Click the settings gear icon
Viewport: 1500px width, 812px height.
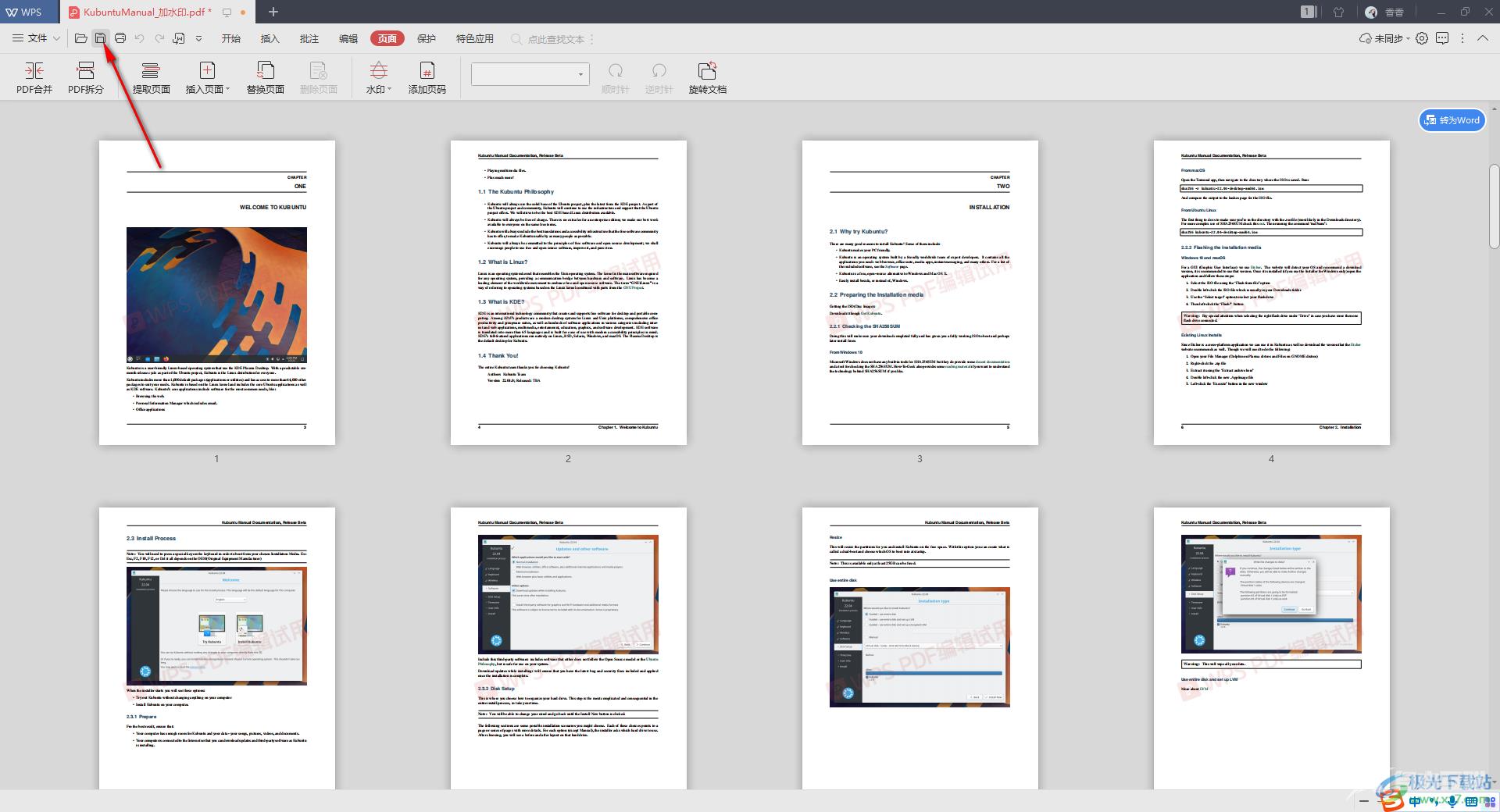(x=1422, y=38)
